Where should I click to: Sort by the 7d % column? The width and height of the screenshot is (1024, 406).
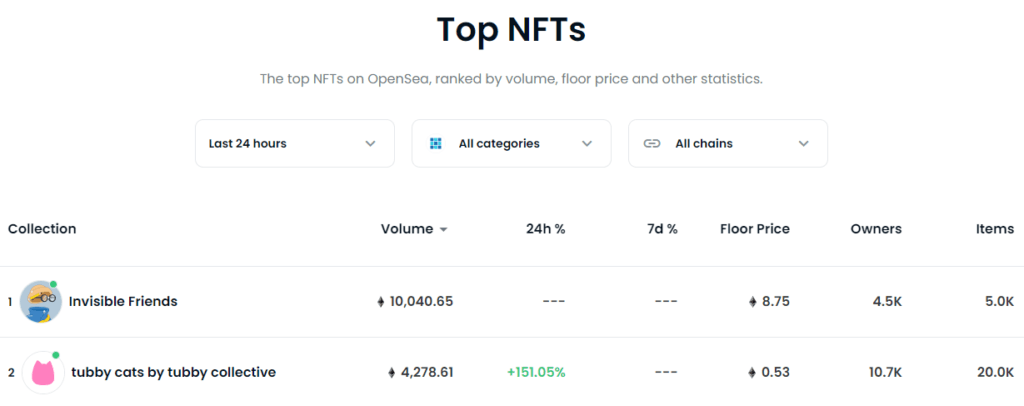click(660, 229)
